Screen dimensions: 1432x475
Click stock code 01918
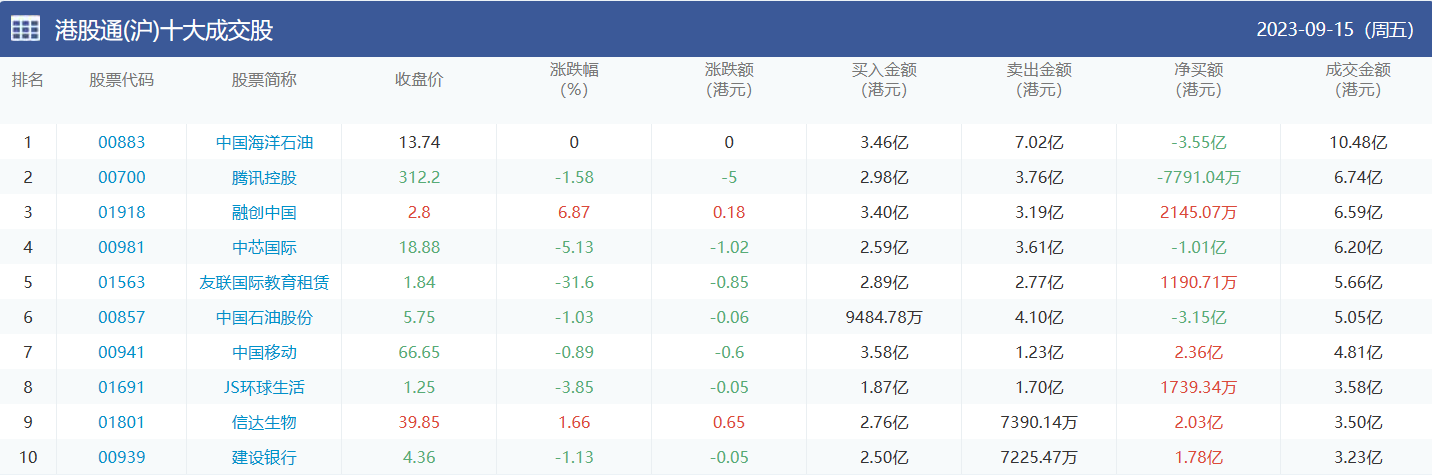[x=121, y=212]
